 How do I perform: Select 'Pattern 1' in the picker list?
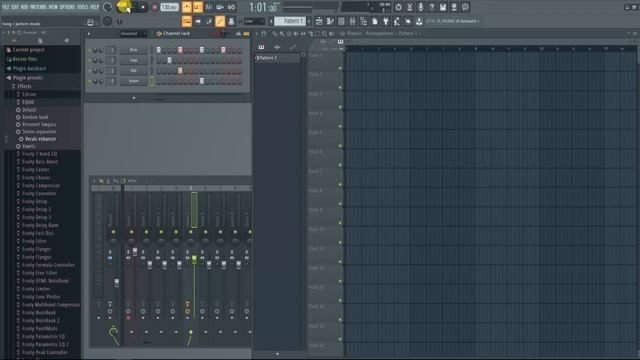pos(277,58)
